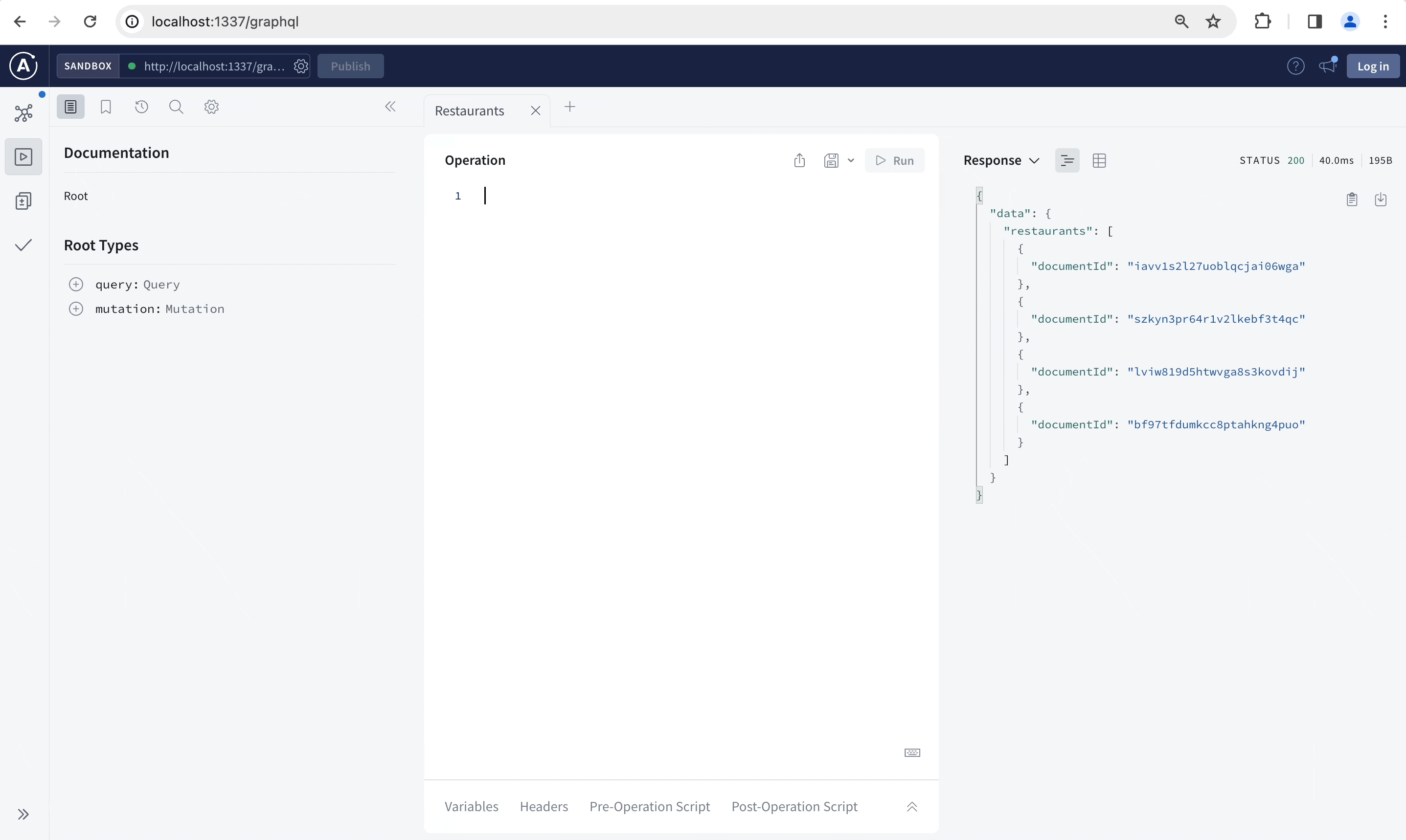Expand the mutation: Mutation root type
Image resolution: width=1406 pixels, height=840 pixels.
tap(76, 309)
